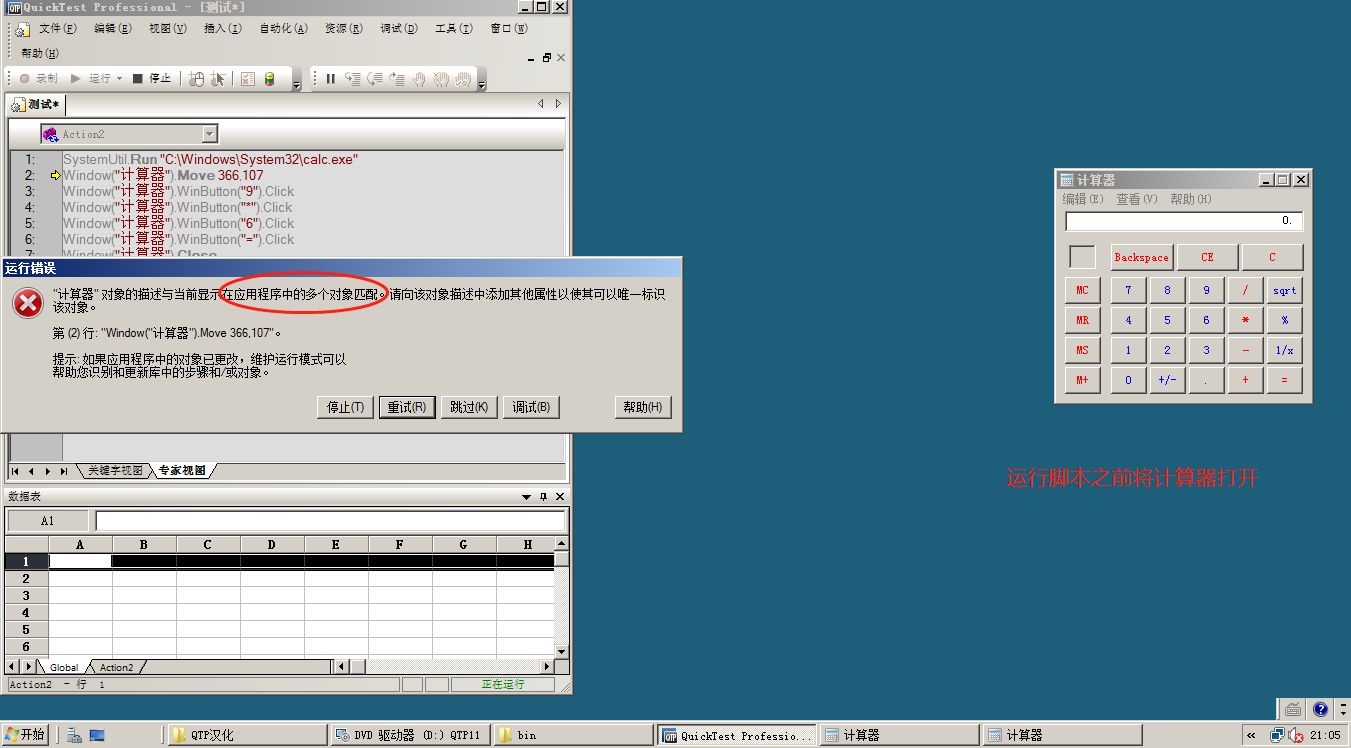Screen dimensions: 1351x748
Task: Select row 3 header in data table
Action: 27,596
